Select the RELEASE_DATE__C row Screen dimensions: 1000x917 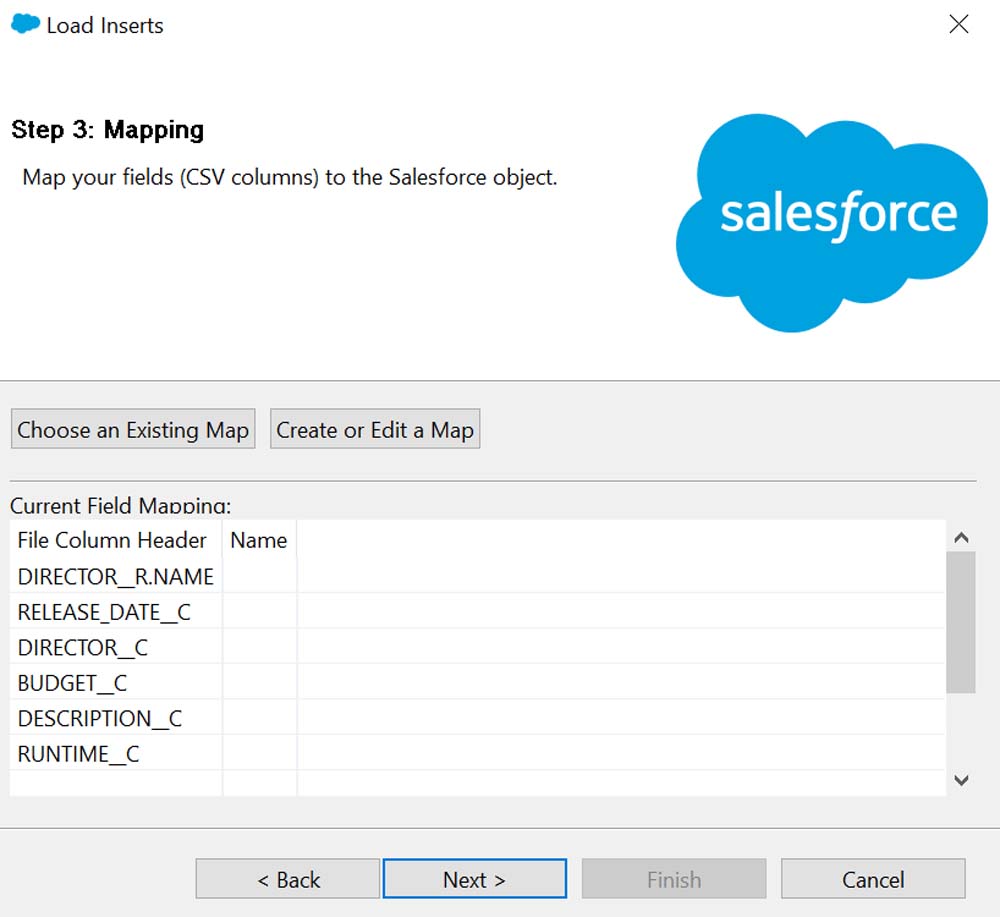104,612
